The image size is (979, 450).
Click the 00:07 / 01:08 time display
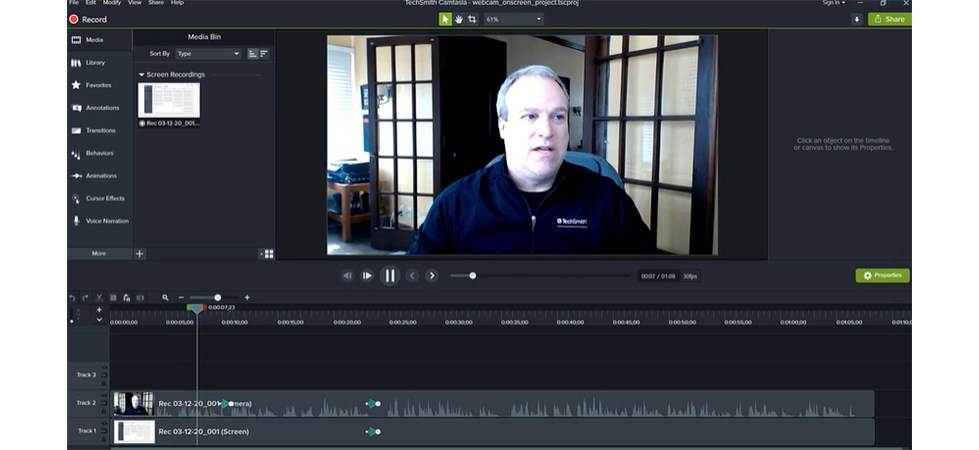[659, 276]
